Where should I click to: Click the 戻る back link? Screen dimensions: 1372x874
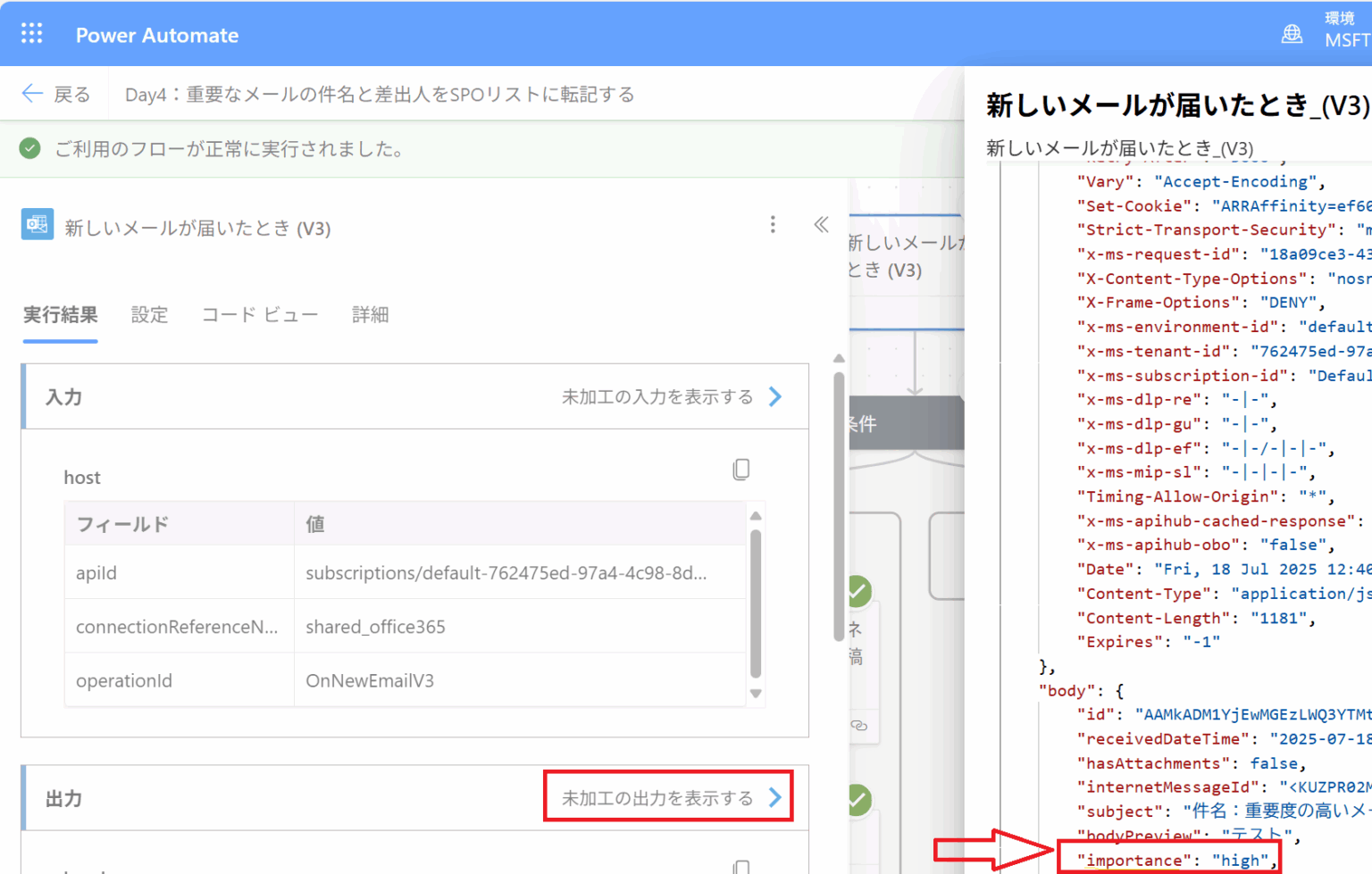coord(70,93)
